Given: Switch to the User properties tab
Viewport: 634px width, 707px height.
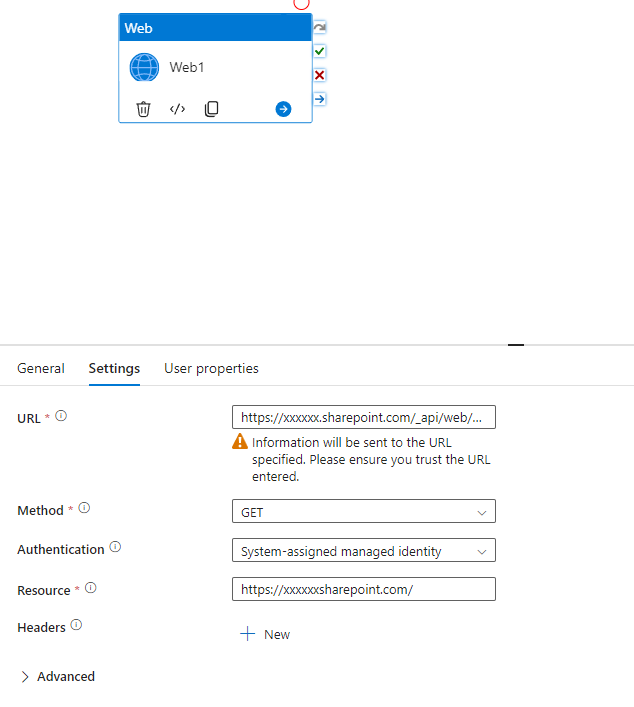Looking at the screenshot, I should click(211, 368).
